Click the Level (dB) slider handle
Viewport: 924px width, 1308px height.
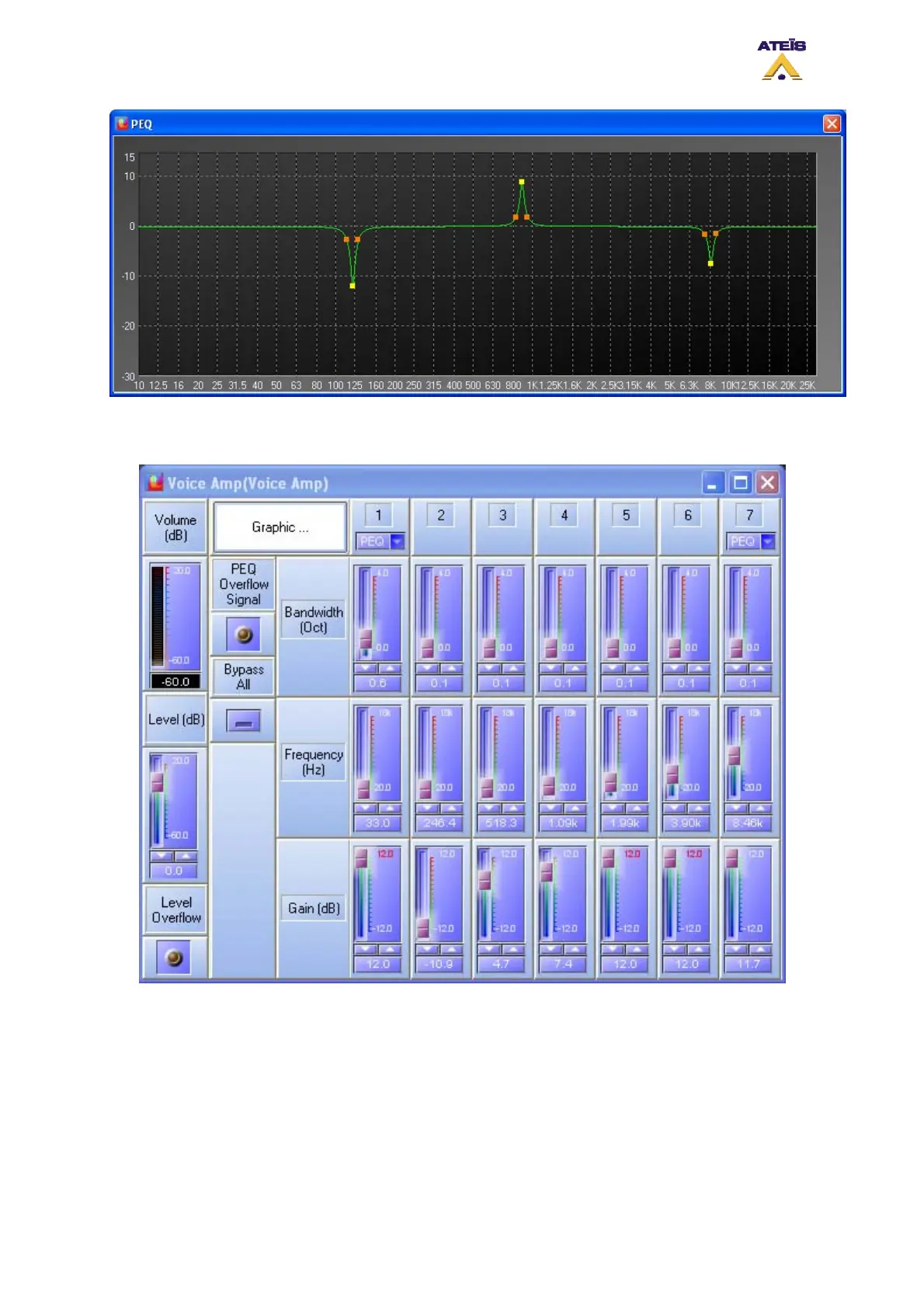[x=158, y=782]
